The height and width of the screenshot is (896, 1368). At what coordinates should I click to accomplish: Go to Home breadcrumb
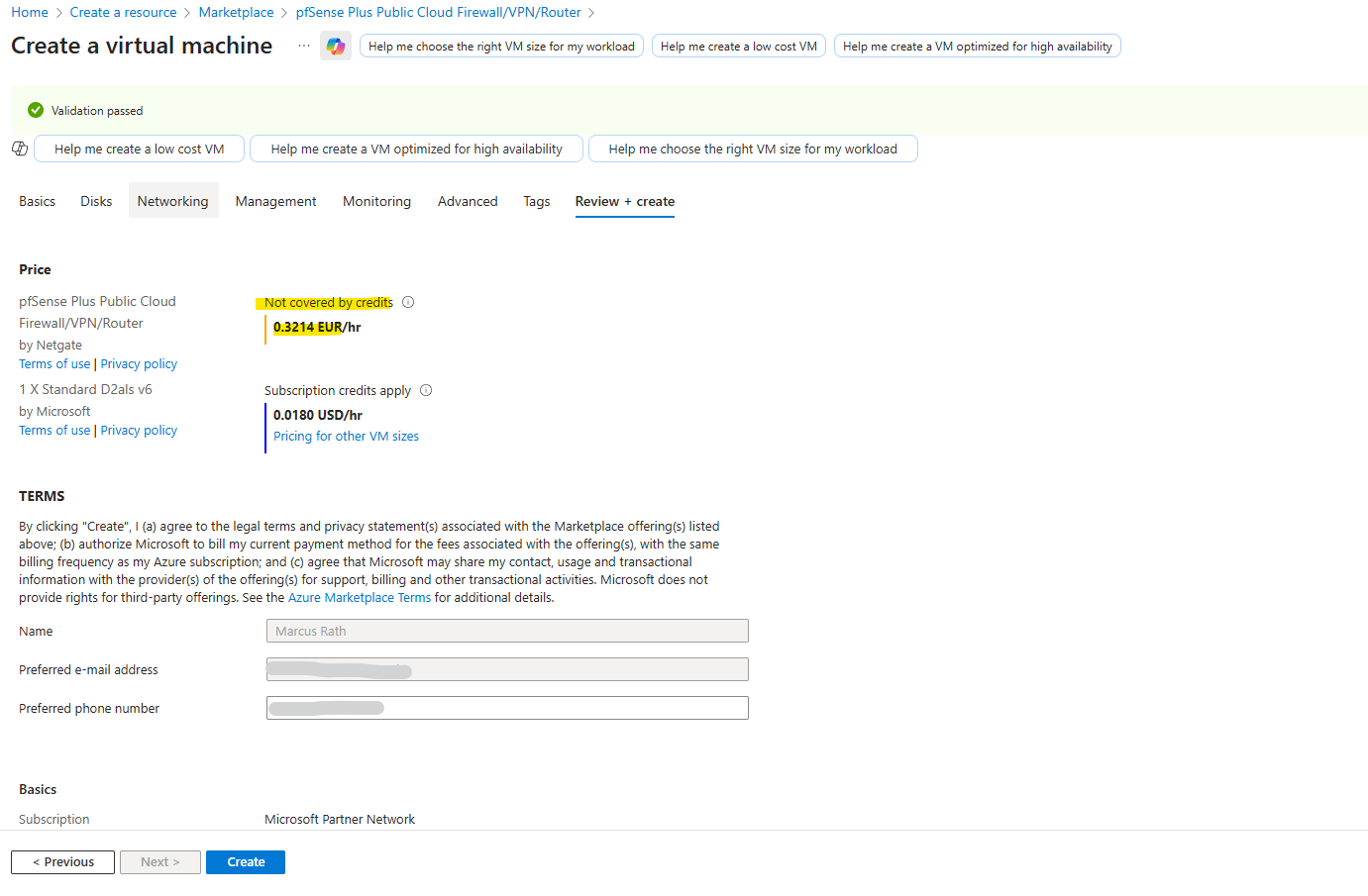[30, 12]
